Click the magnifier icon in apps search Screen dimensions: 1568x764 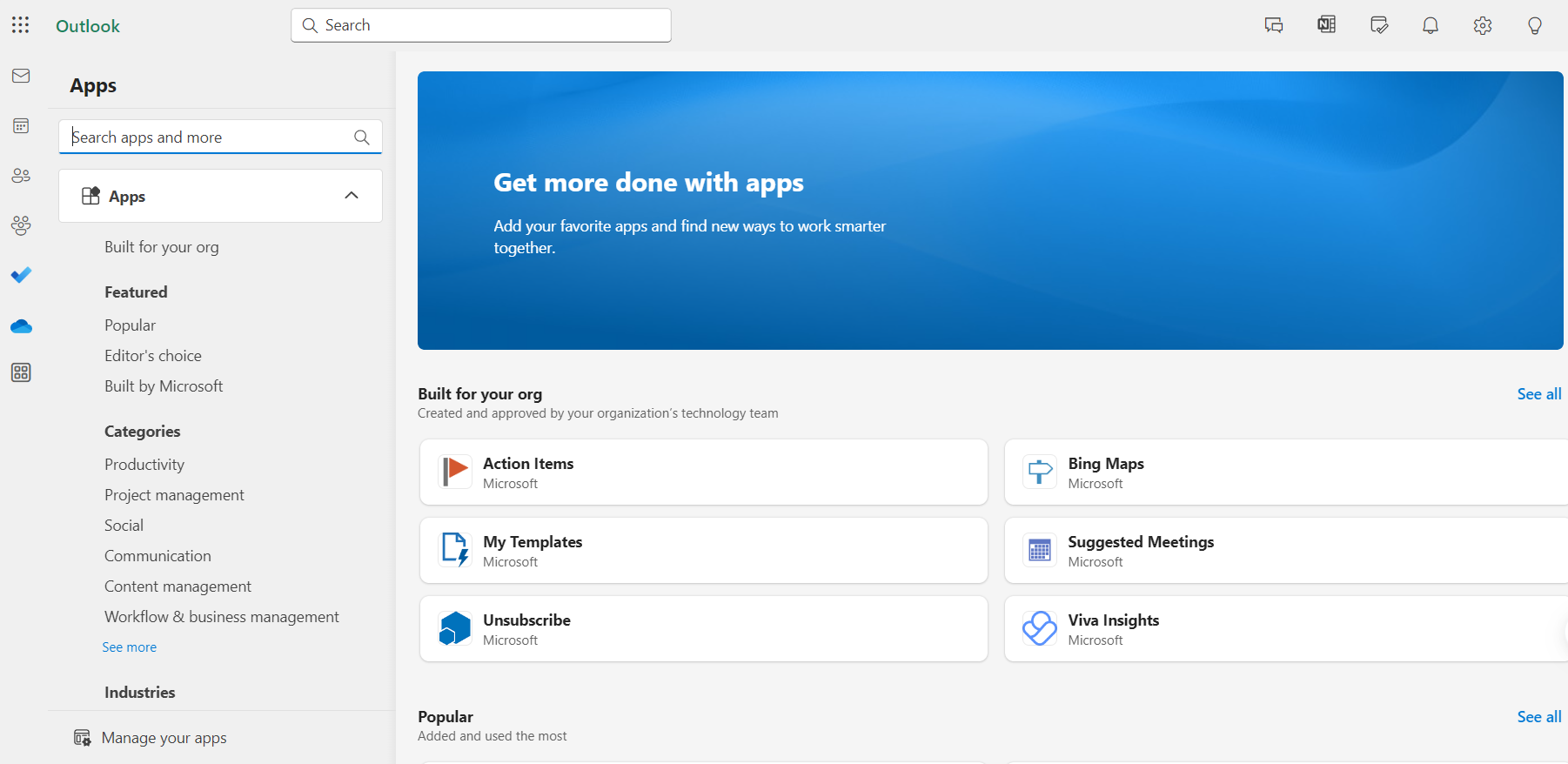pos(362,137)
